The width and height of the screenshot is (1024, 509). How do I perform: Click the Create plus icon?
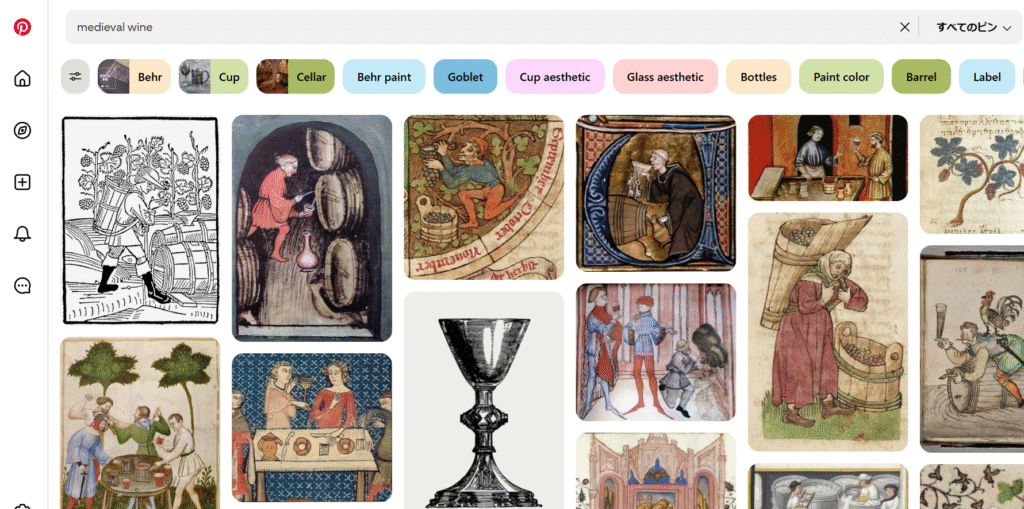coord(22,182)
